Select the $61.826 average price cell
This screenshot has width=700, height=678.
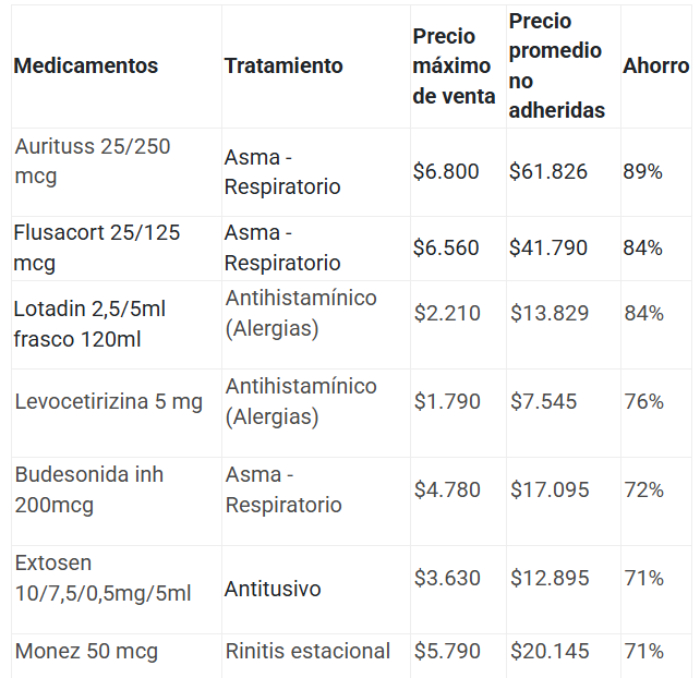(548, 172)
